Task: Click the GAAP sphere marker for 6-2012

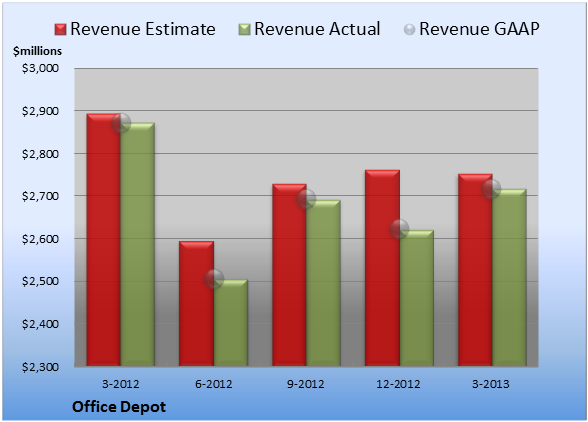Action: tap(214, 279)
